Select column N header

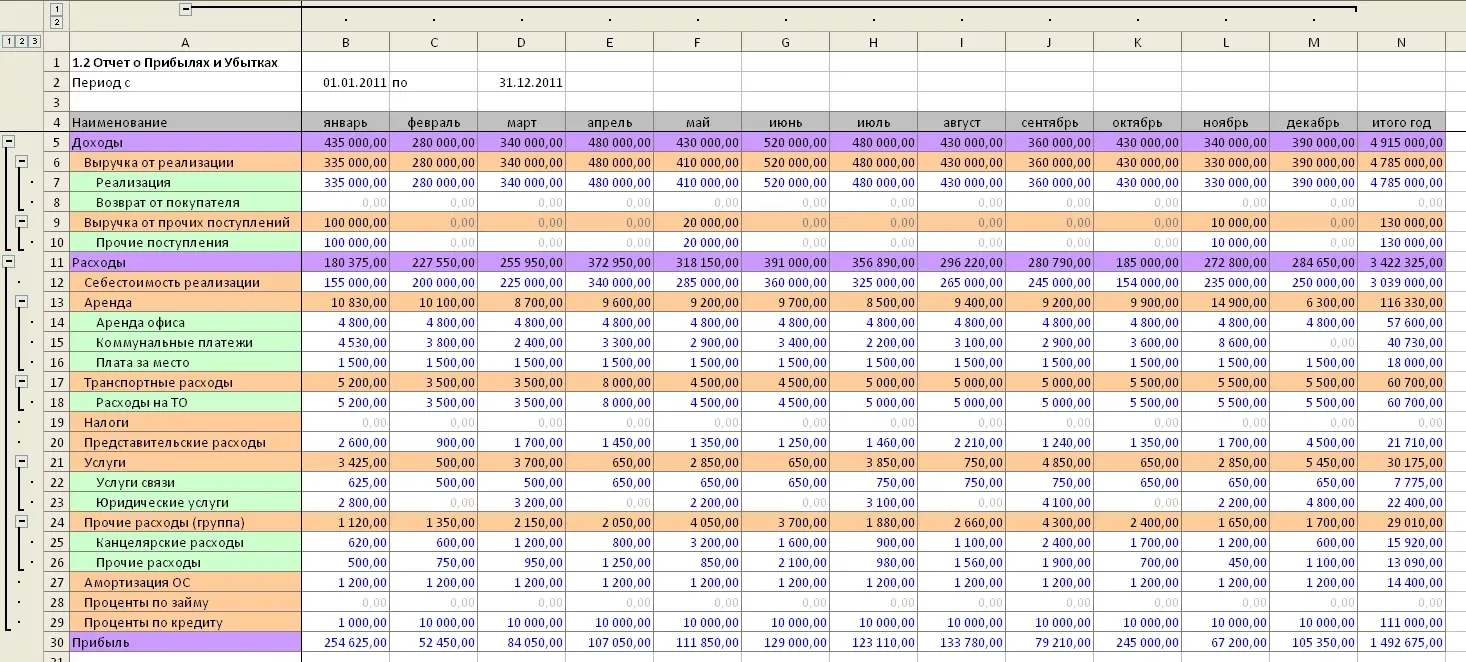tap(1401, 41)
